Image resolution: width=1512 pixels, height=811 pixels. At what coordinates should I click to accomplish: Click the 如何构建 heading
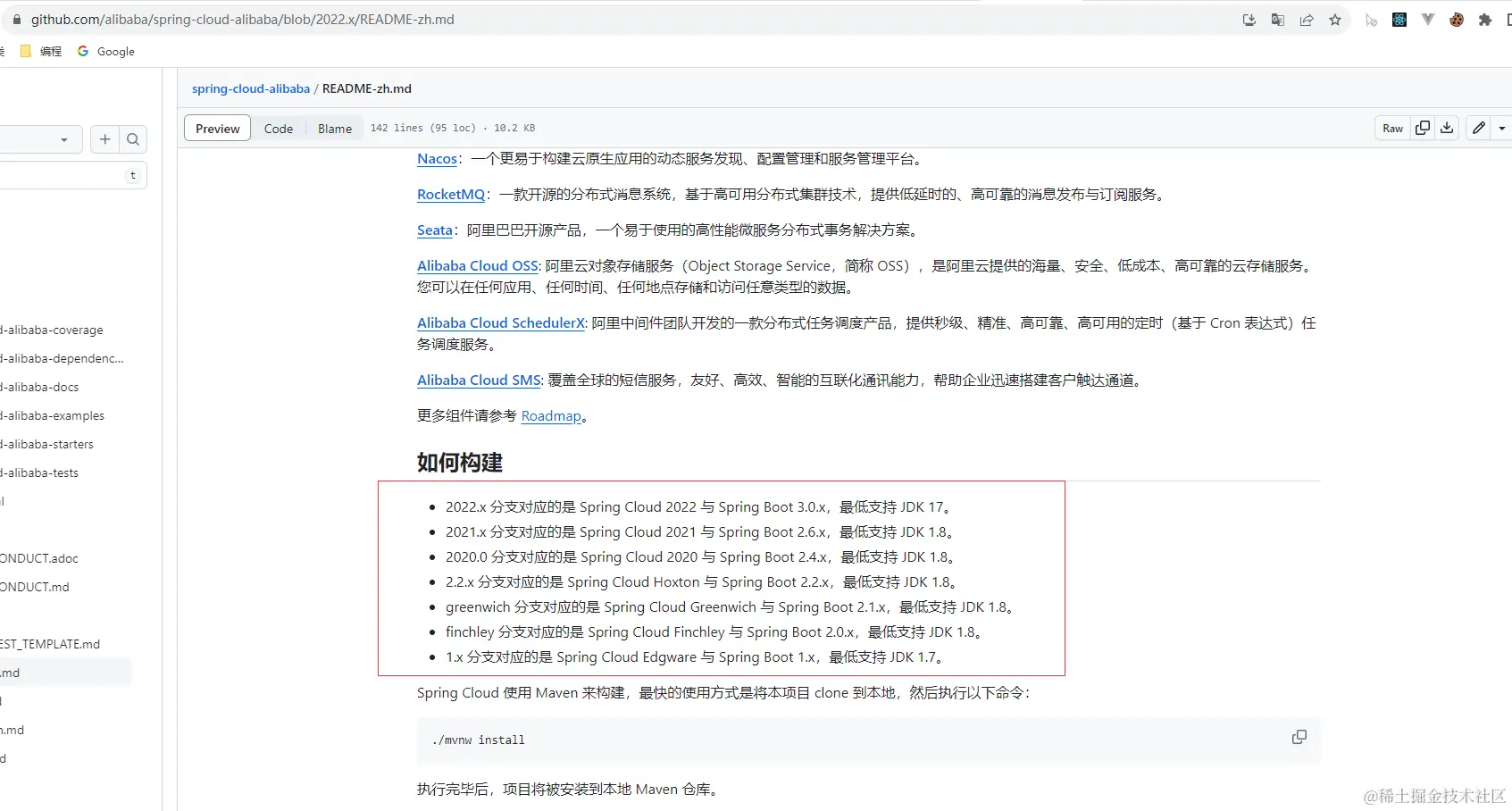pos(460,463)
